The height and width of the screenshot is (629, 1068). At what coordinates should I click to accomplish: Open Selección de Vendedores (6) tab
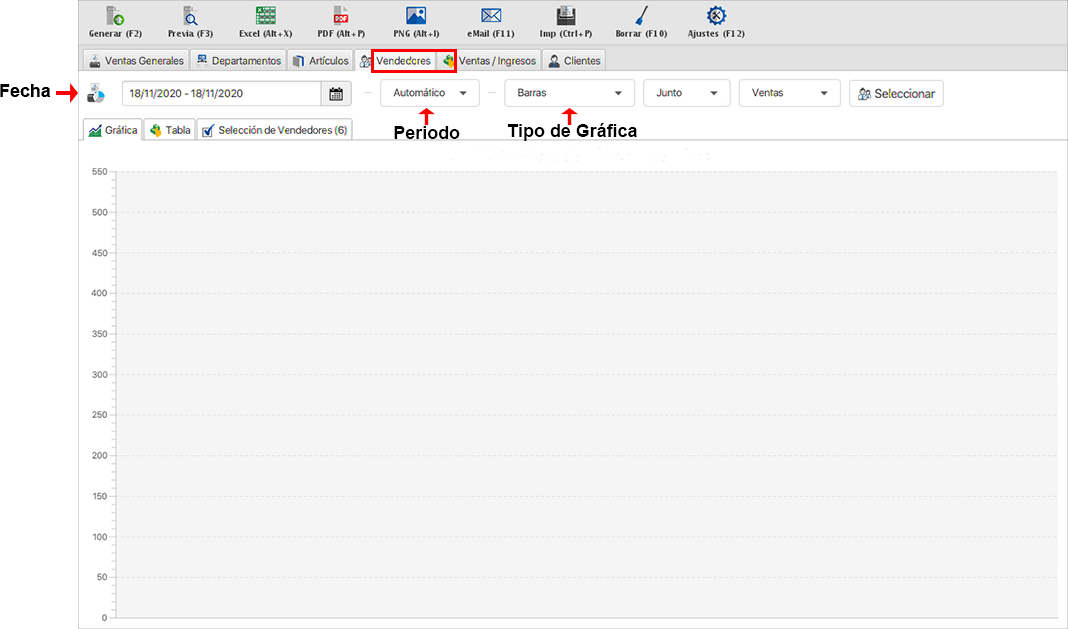click(x=274, y=130)
